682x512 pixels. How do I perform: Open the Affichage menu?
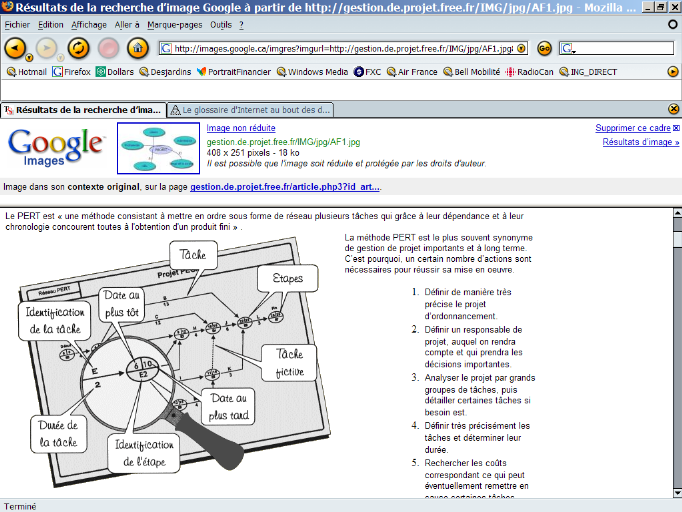tap(89, 24)
